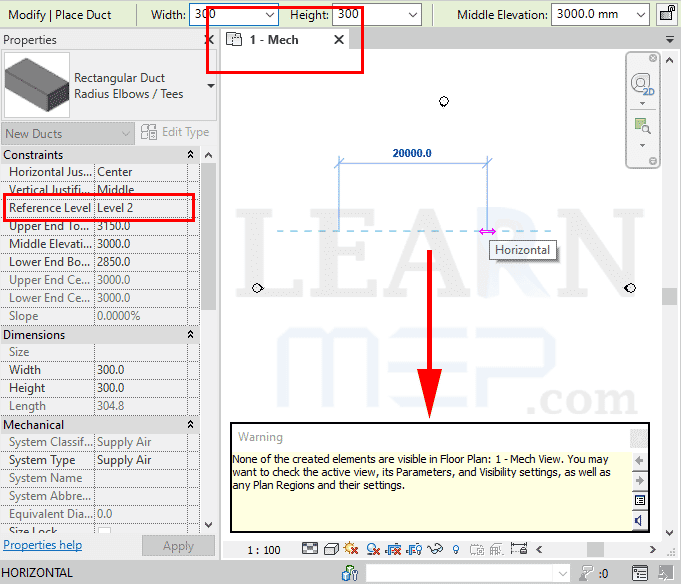Click the Horizontal Justification value Center

point(141,172)
